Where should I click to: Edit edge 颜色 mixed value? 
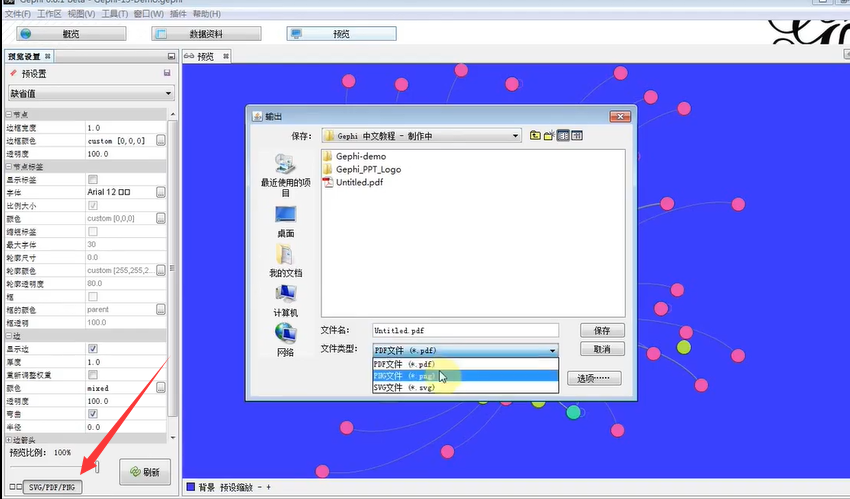(x=161, y=387)
